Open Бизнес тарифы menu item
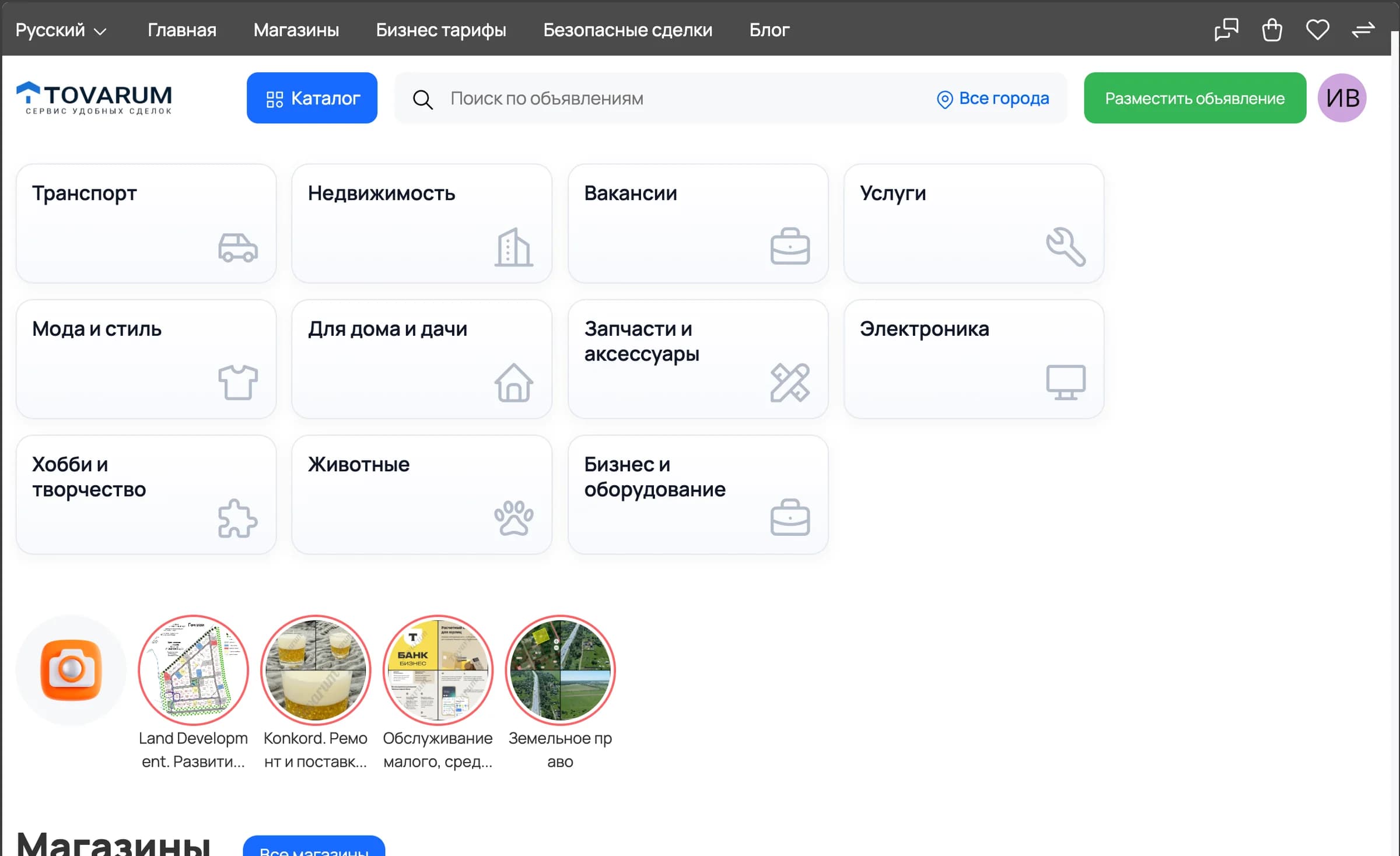Viewport: 1400px width, 856px height. tap(441, 30)
